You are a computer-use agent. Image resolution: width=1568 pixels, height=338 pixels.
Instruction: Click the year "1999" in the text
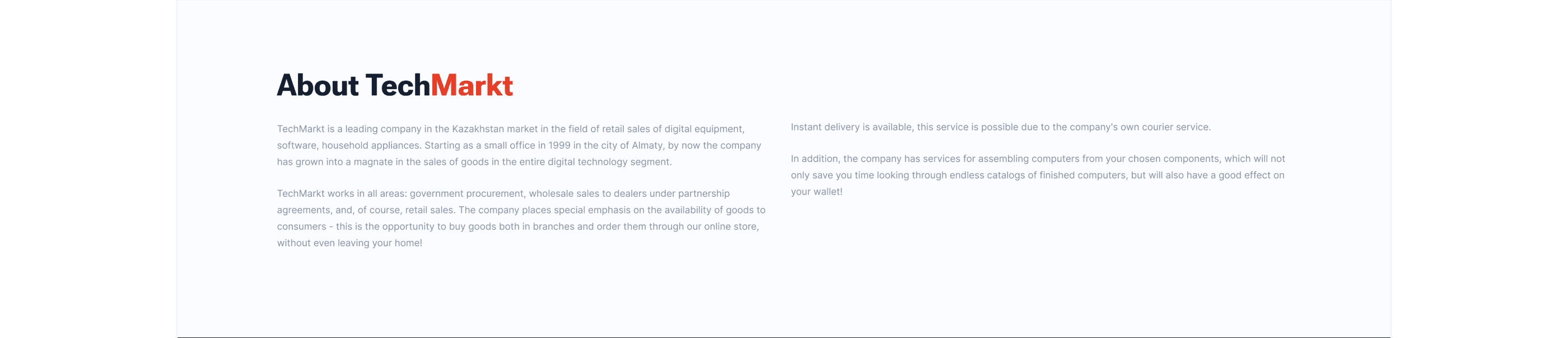click(559, 146)
